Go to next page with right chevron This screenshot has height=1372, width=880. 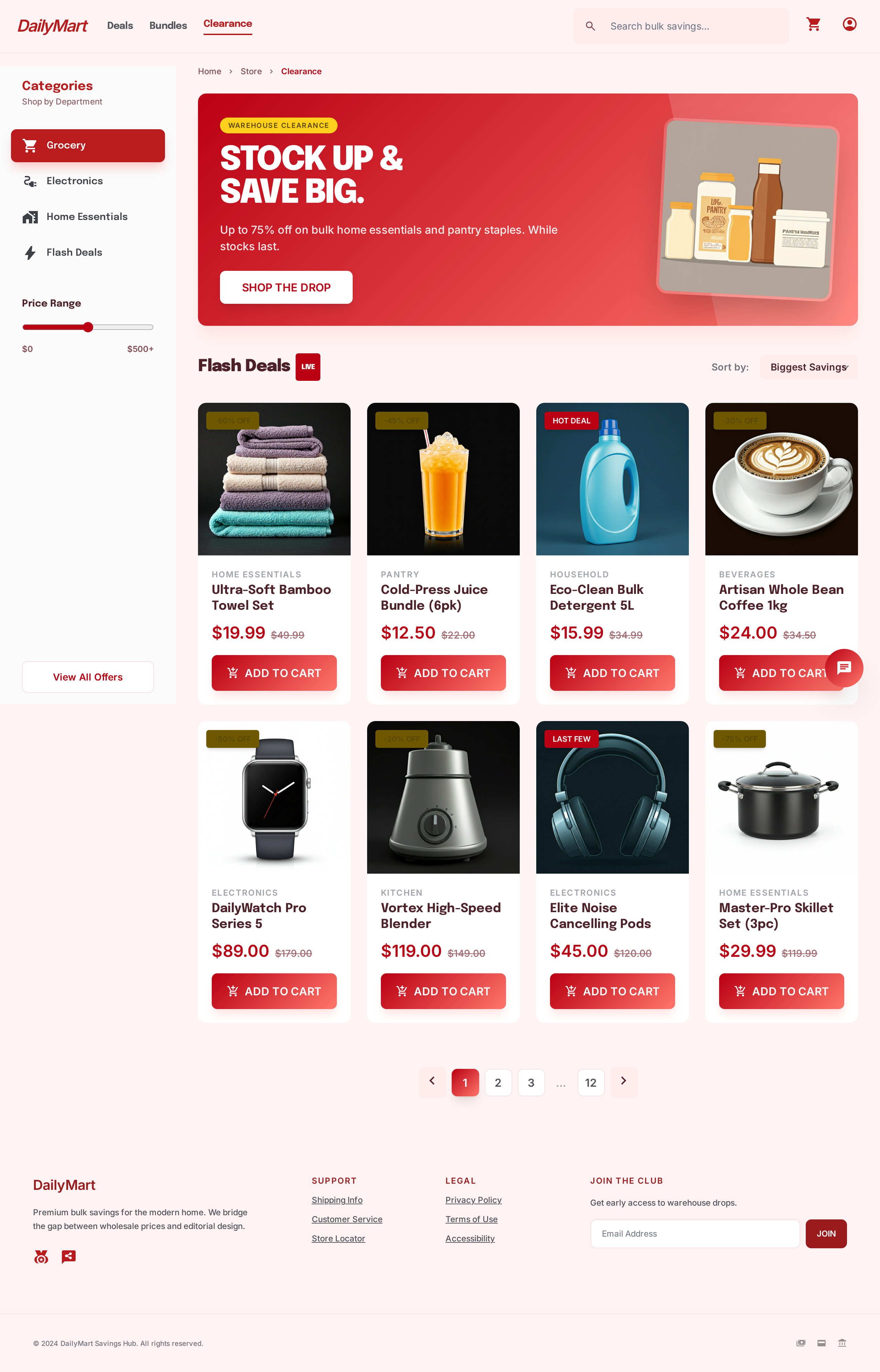(624, 1081)
